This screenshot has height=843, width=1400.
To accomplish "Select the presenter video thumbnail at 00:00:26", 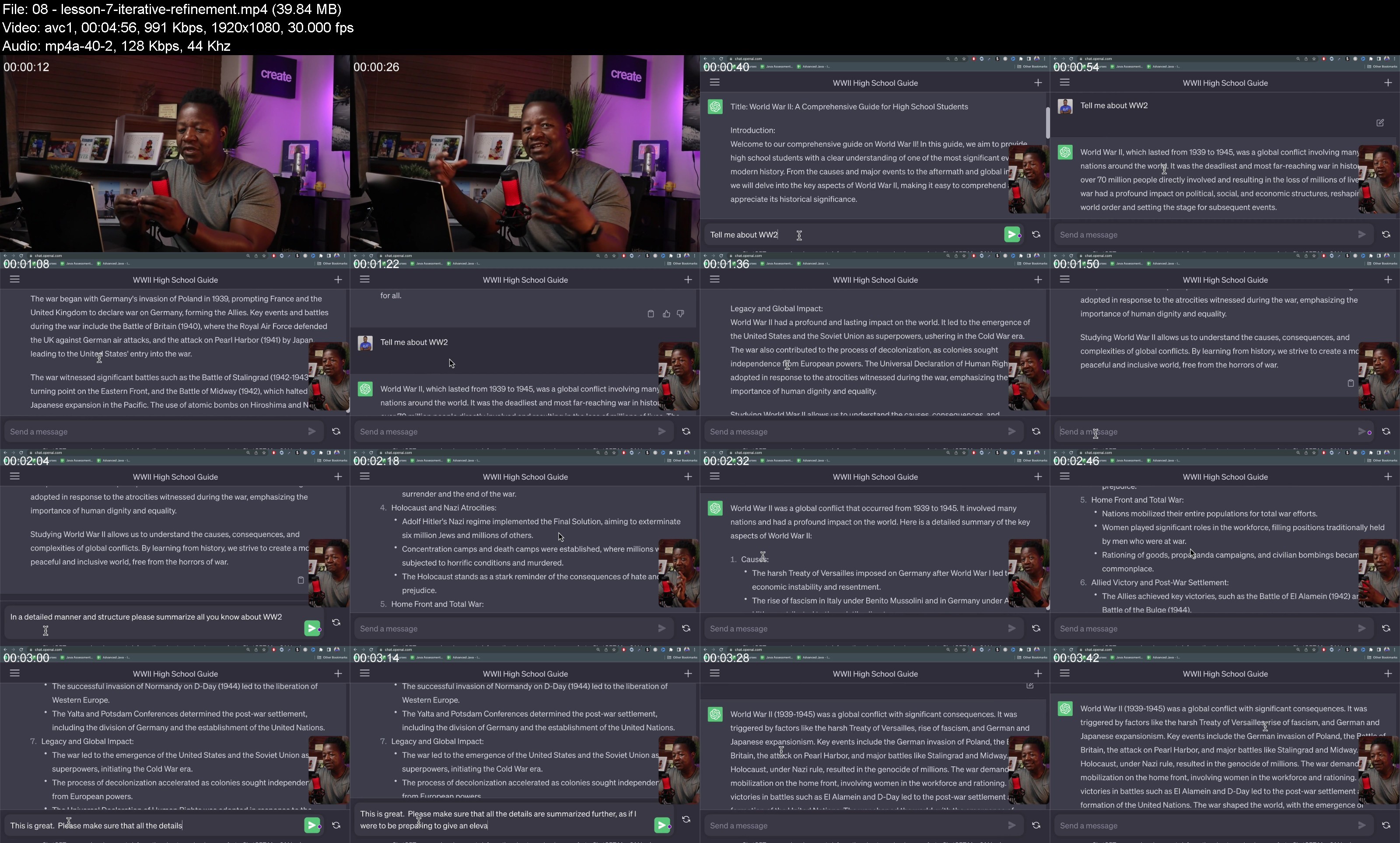I will point(525,153).
